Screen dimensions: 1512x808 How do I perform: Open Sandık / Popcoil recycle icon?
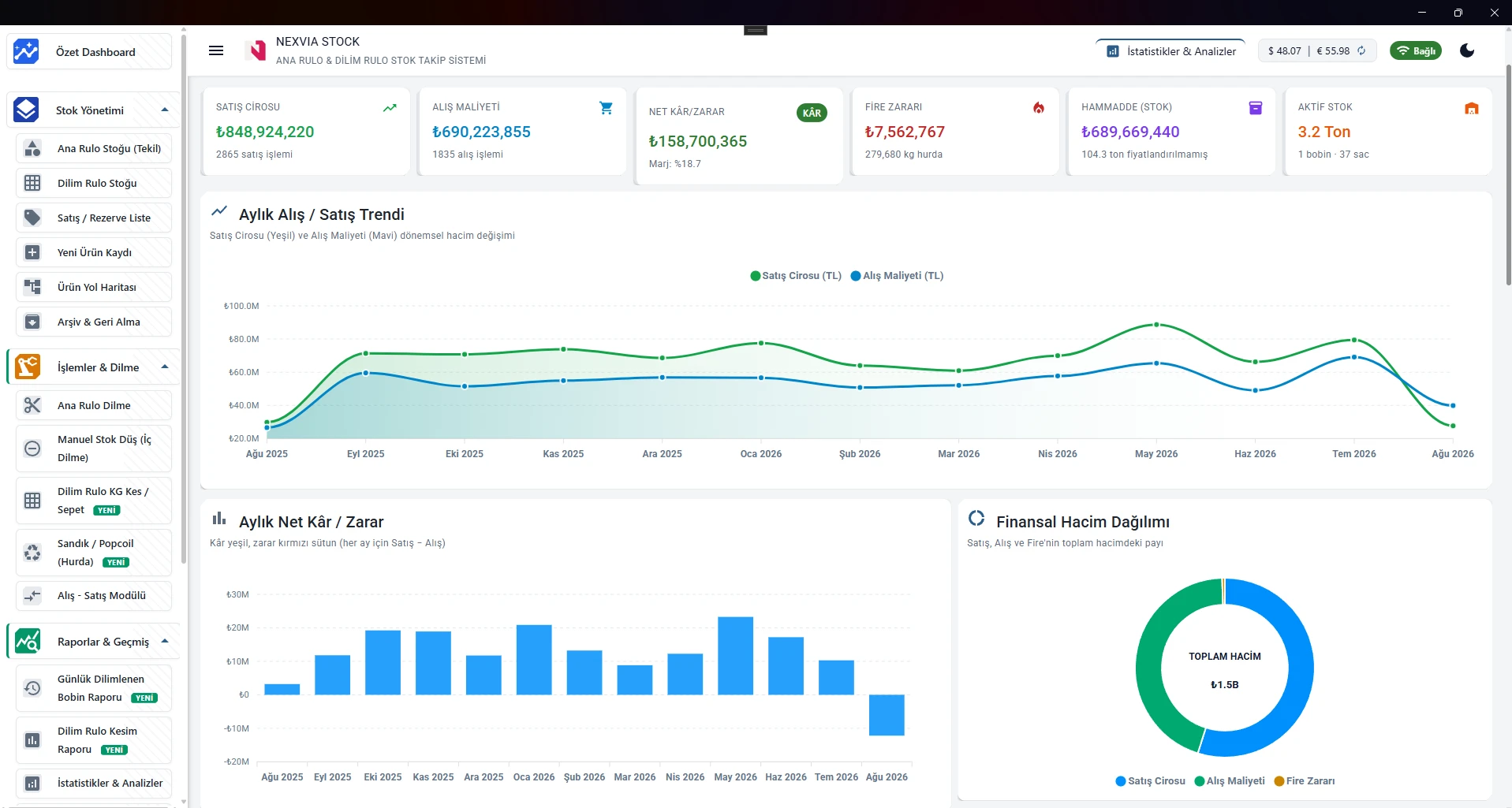tap(32, 553)
